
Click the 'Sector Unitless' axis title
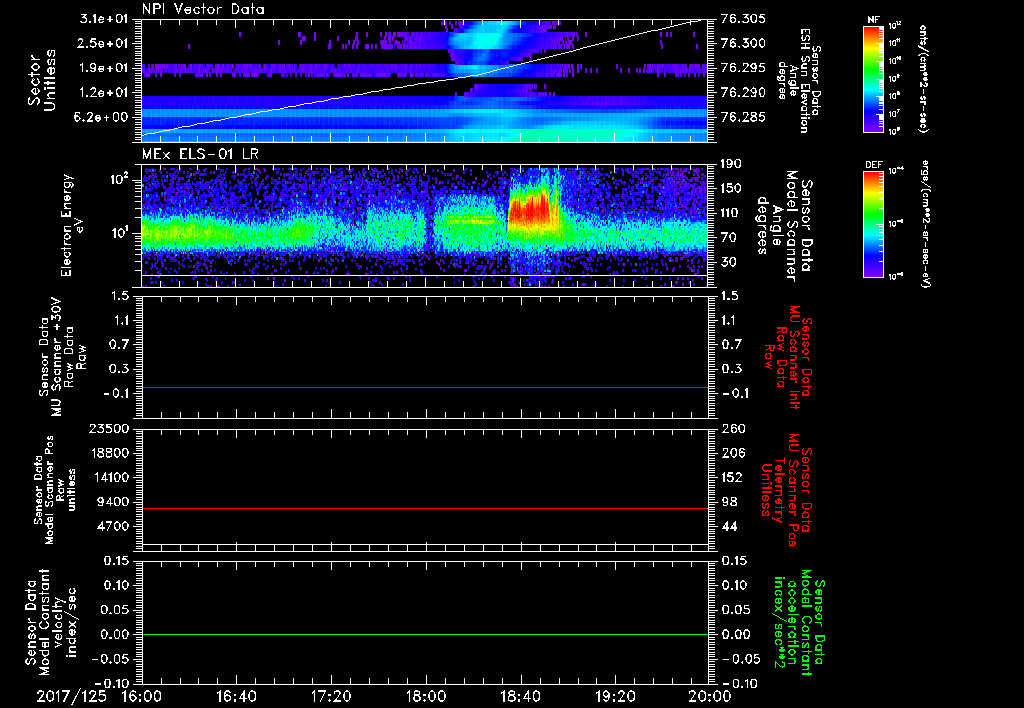(41, 80)
